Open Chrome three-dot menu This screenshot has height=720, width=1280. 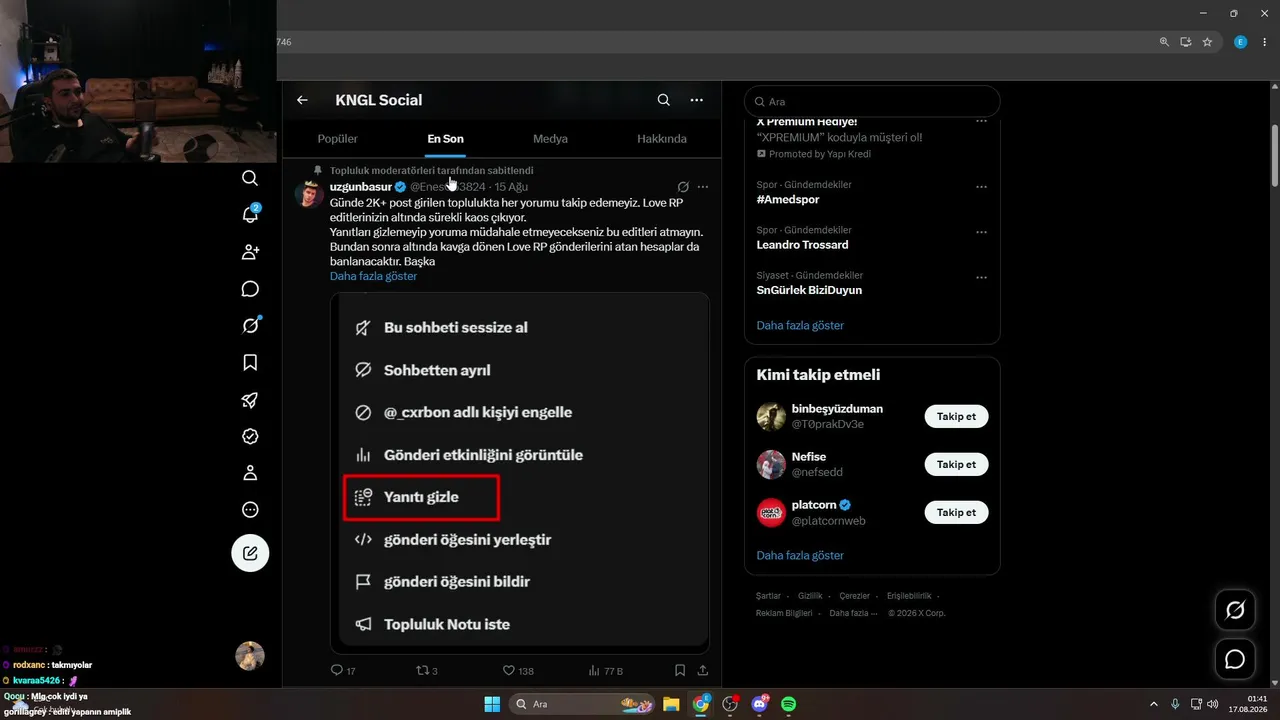(1263, 42)
